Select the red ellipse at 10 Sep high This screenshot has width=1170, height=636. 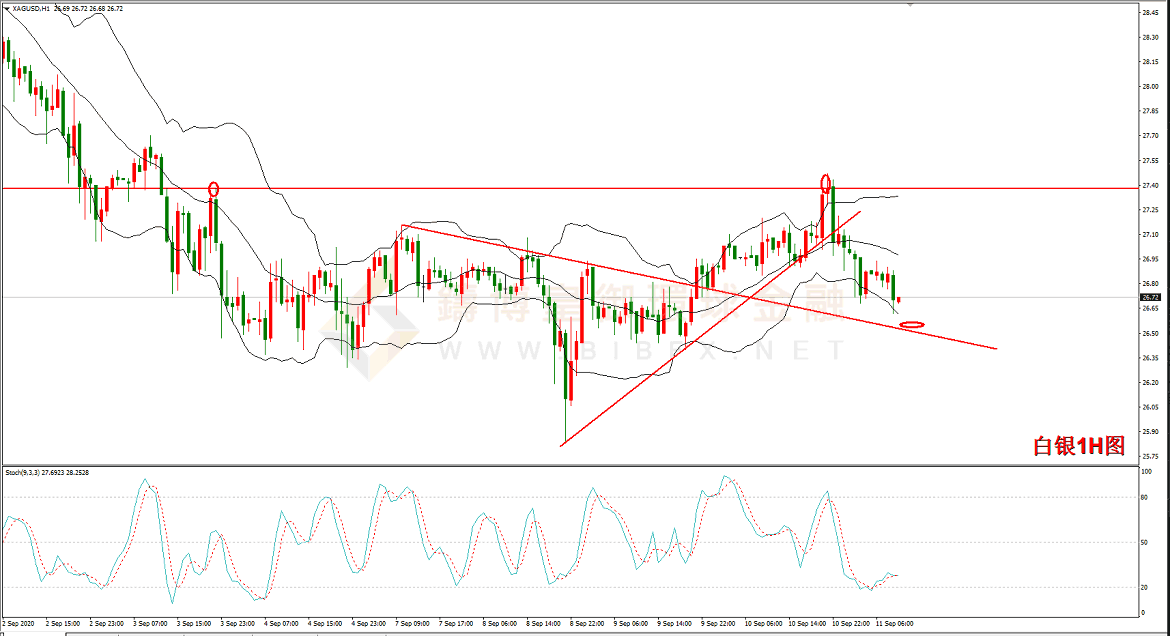click(826, 183)
